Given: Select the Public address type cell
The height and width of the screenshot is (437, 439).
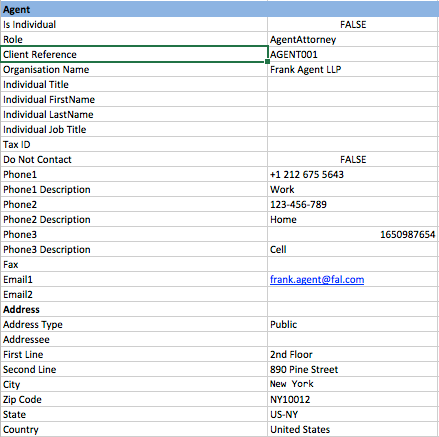Looking at the screenshot, I should coord(353,324).
